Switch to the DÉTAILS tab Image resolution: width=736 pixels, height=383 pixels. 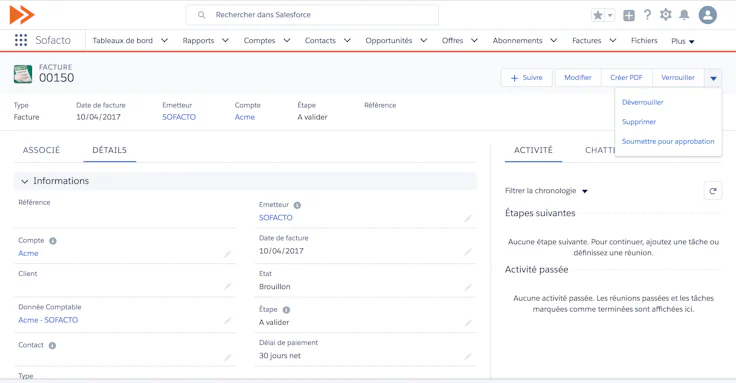109,150
